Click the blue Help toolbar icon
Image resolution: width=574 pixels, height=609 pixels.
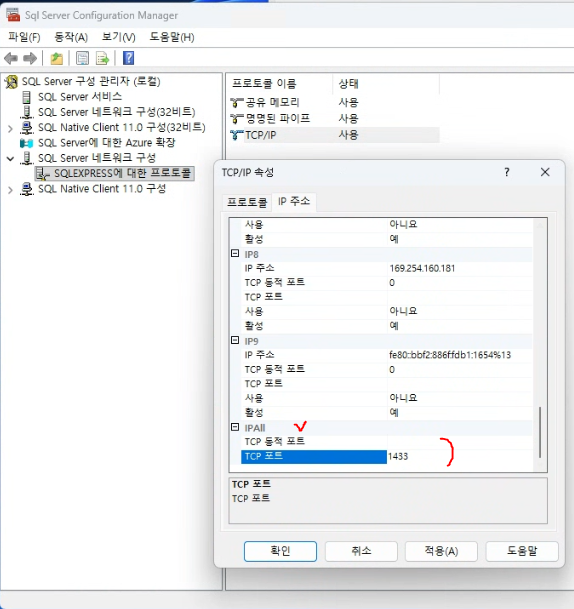pos(129,58)
